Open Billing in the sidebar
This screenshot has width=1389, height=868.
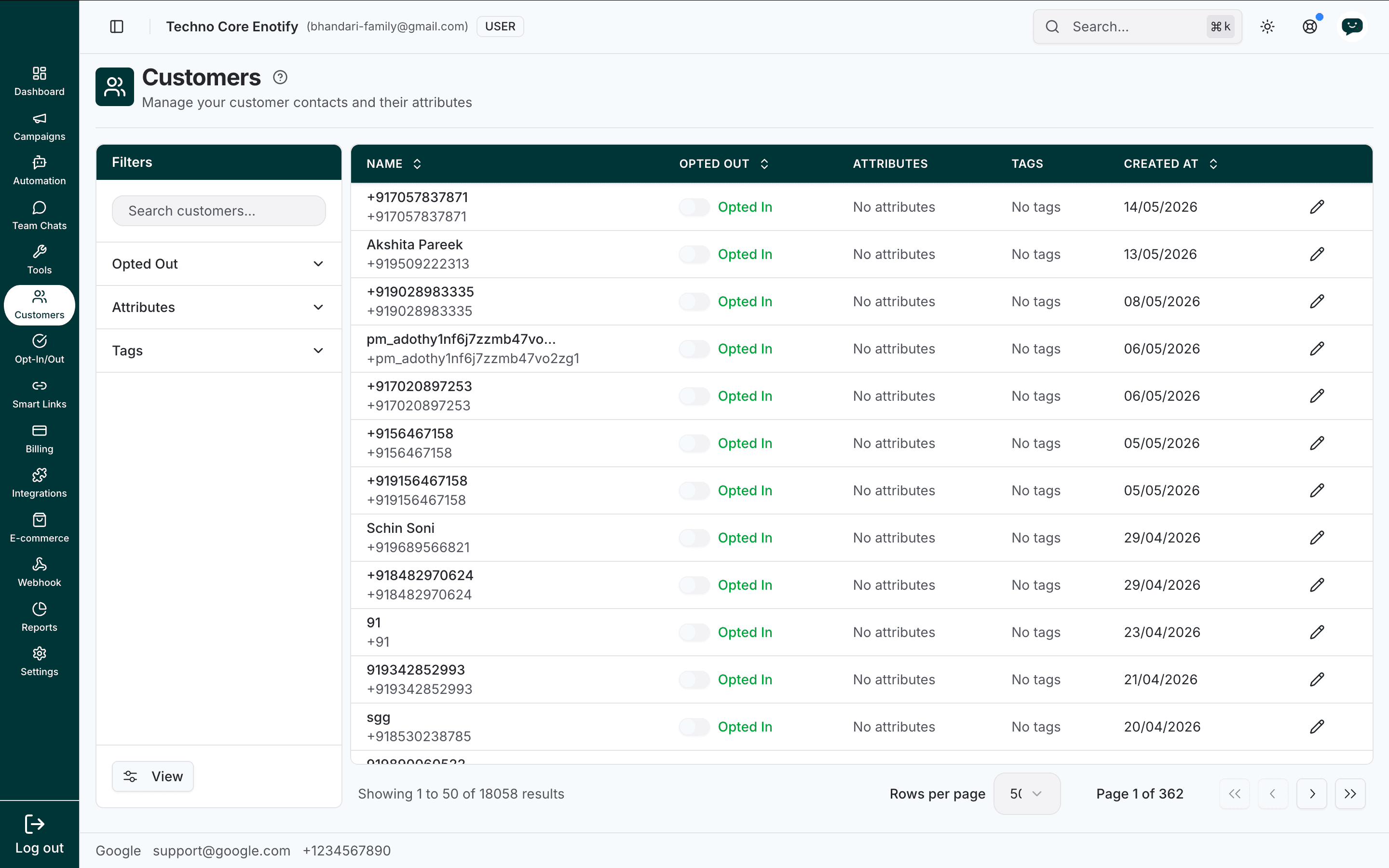point(40,439)
